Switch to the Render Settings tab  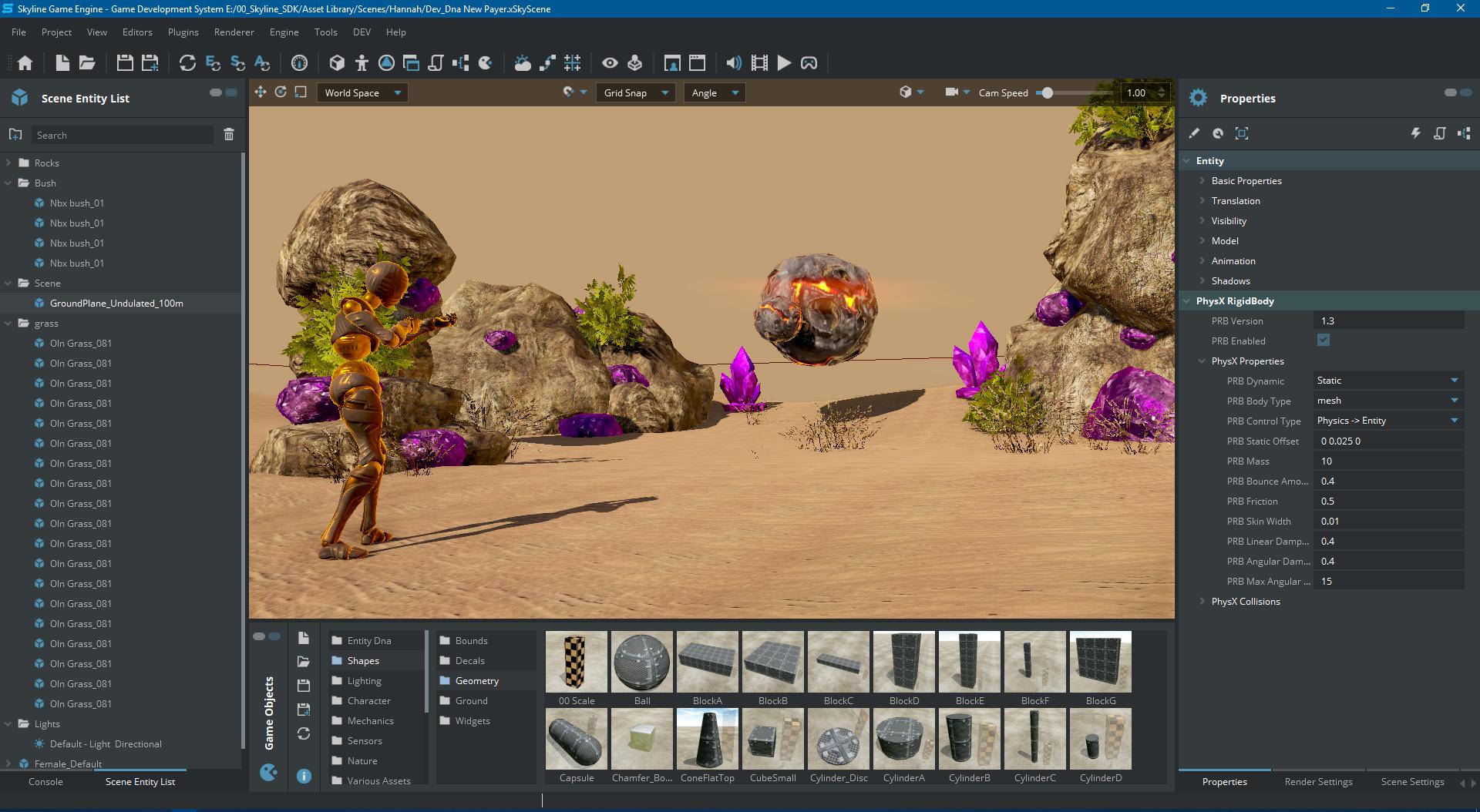coord(1318,782)
